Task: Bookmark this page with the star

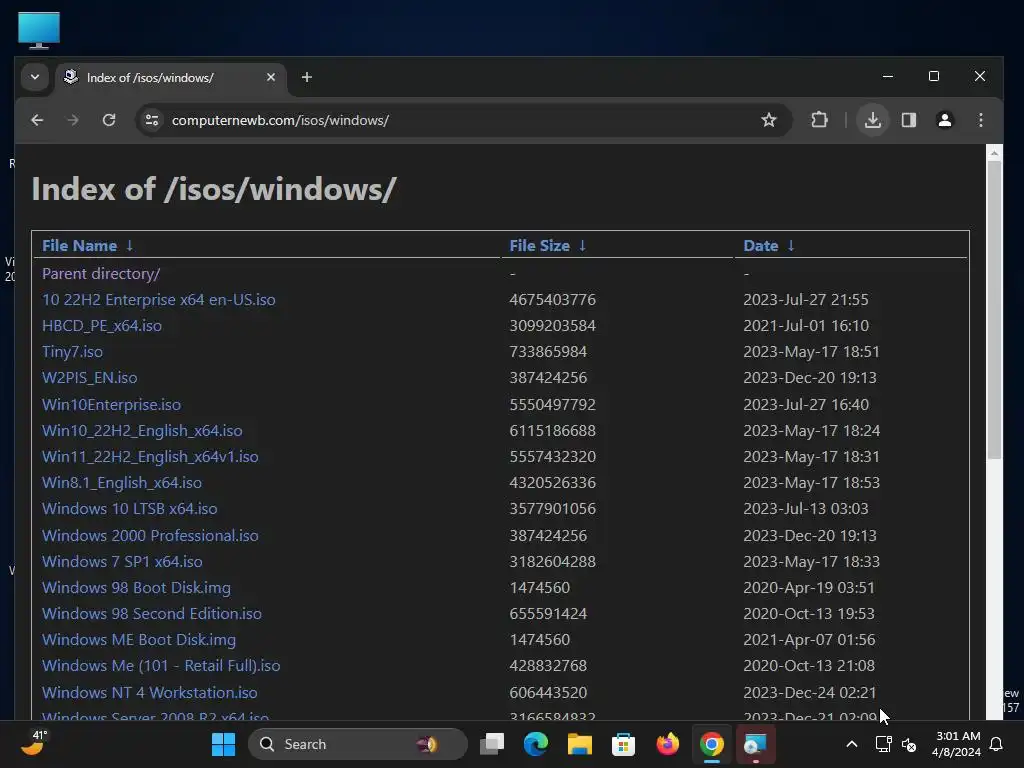Action: click(x=769, y=120)
